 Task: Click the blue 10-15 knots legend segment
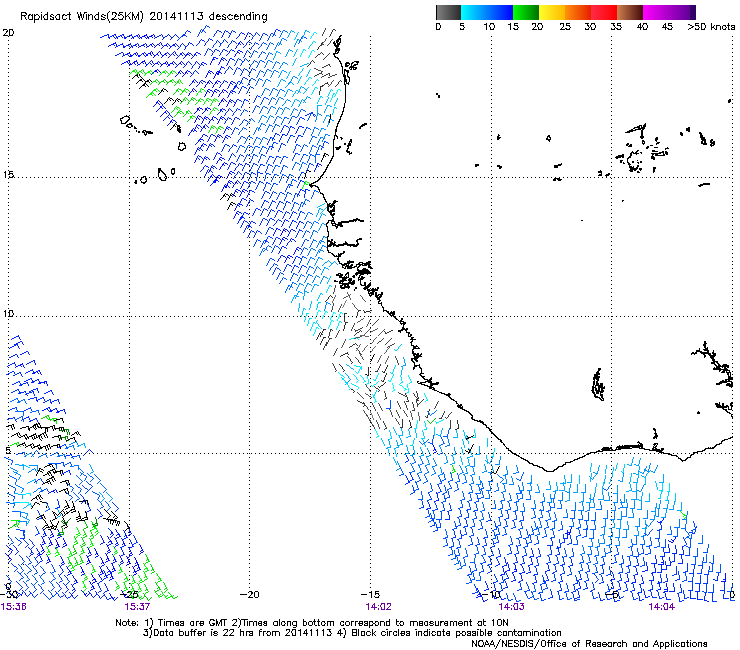point(500,12)
